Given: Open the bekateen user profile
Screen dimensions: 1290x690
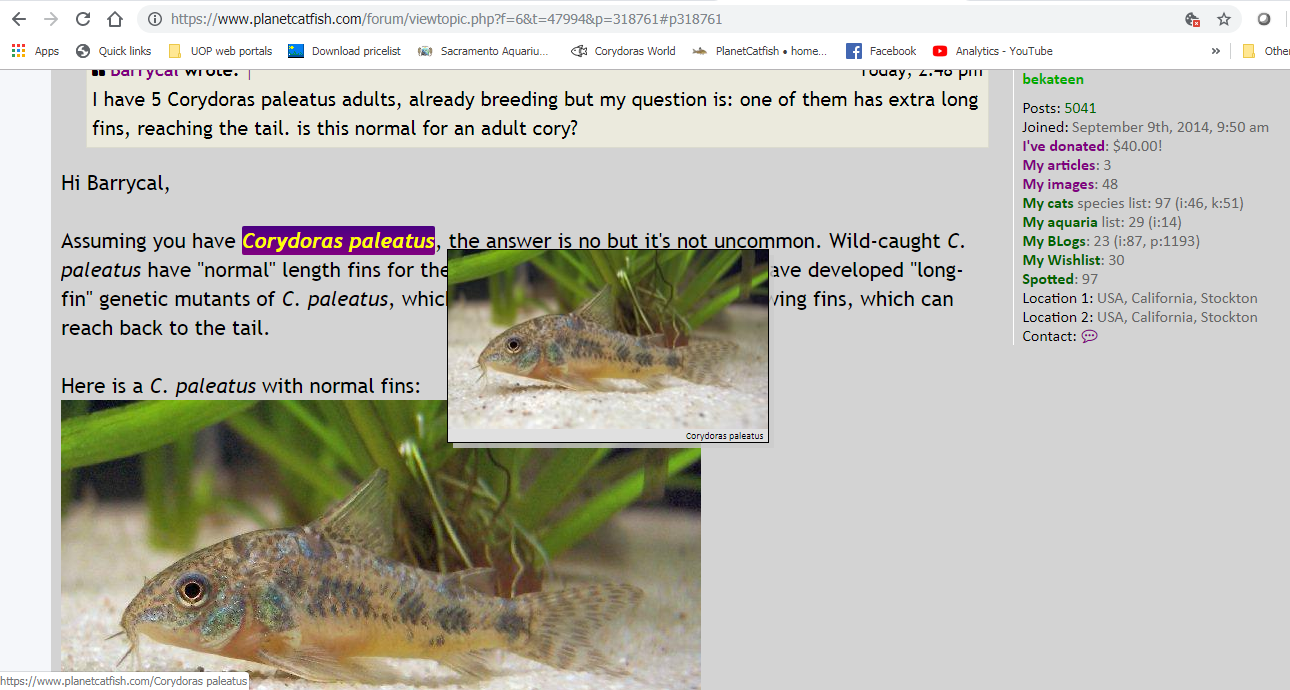Looking at the screenshot, I should (1053, 79).
